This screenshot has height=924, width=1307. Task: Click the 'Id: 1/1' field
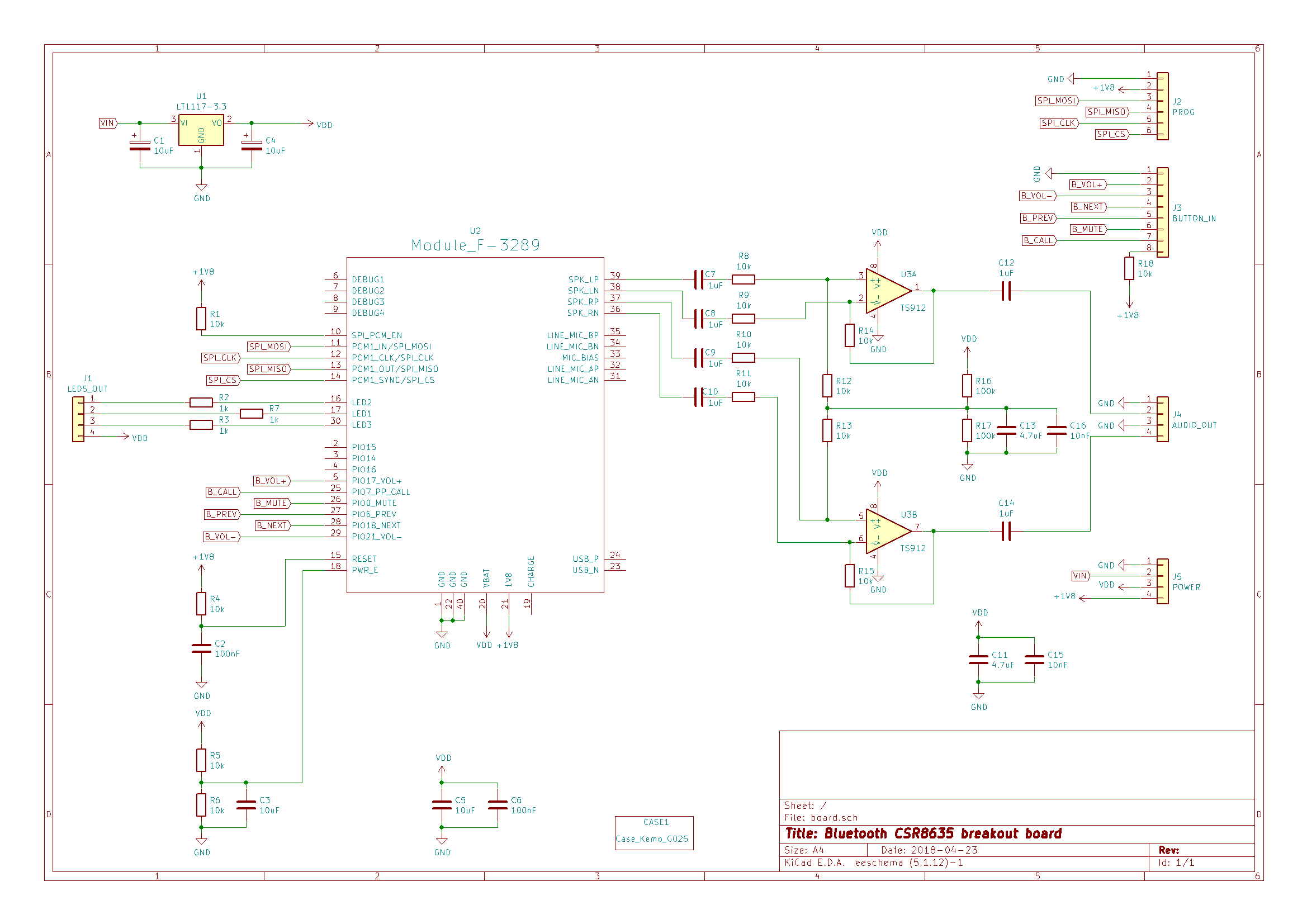[x=1176, y=863]
